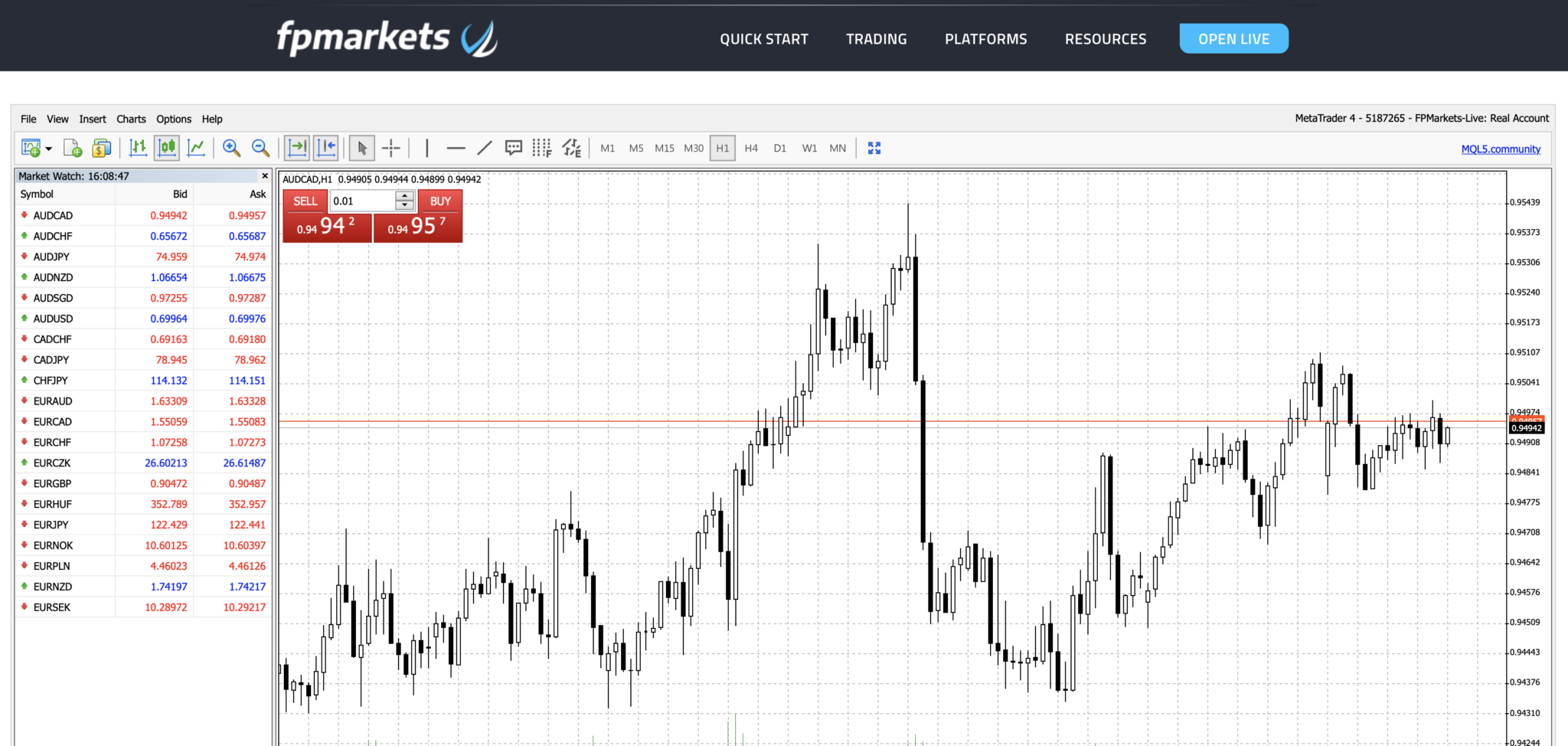Decrease lot size with down stepper arrow

pos(404,205)
